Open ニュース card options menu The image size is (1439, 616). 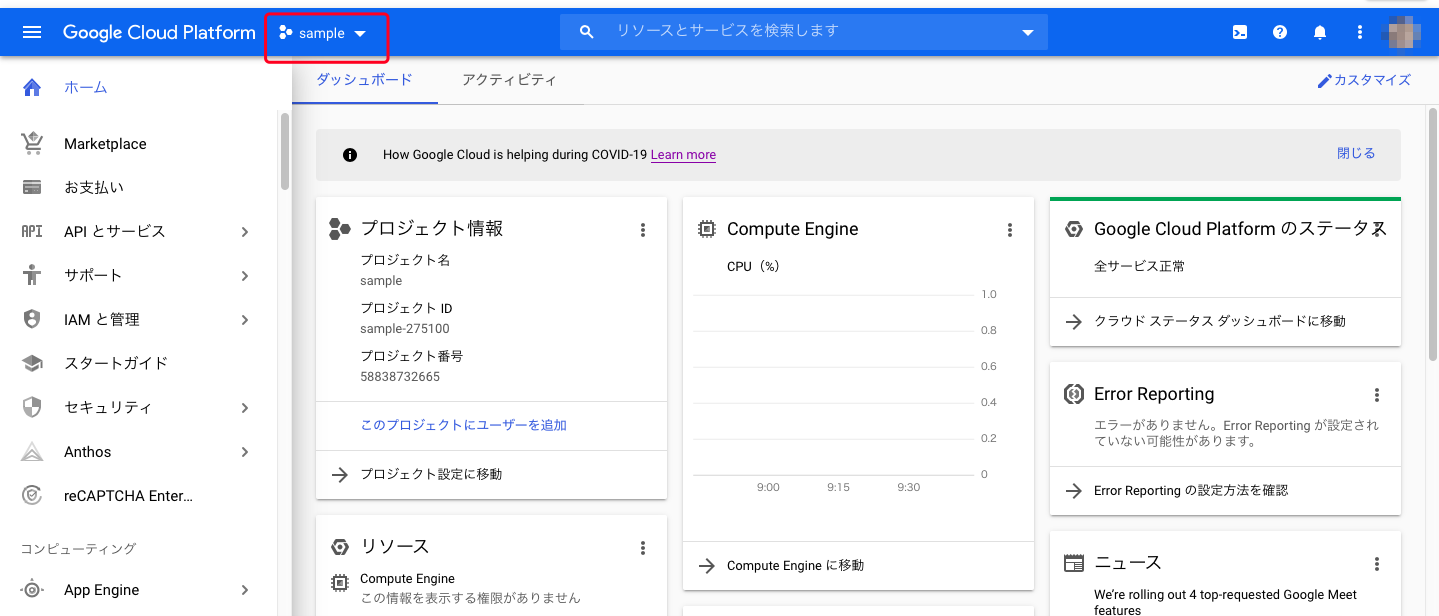tap(1377, 564)
